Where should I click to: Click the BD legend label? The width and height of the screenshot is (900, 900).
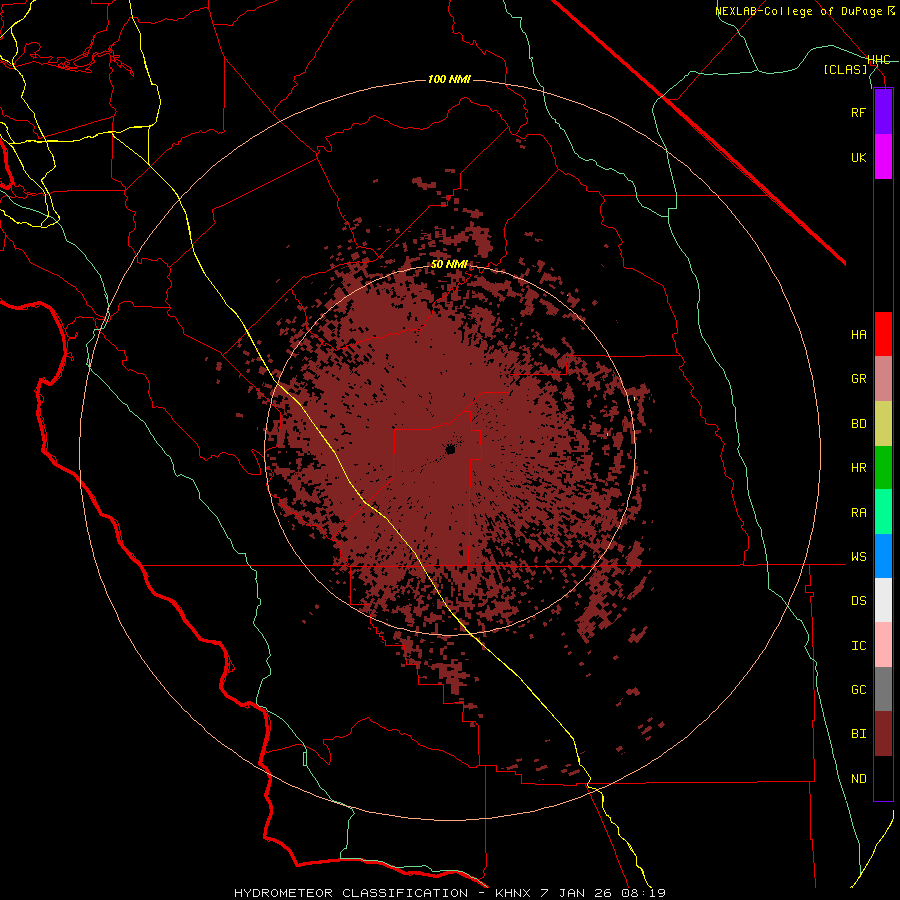(x=858, y=424)
